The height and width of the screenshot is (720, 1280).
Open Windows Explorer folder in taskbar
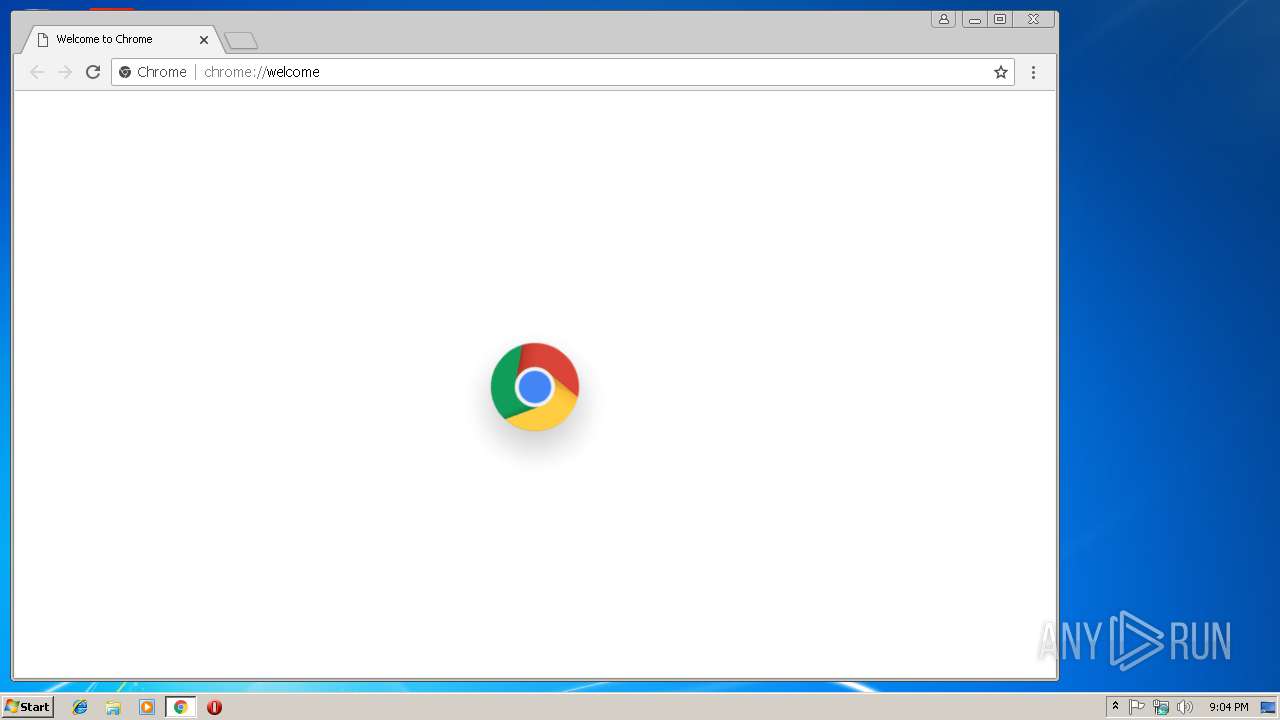(x=113, y=707)
